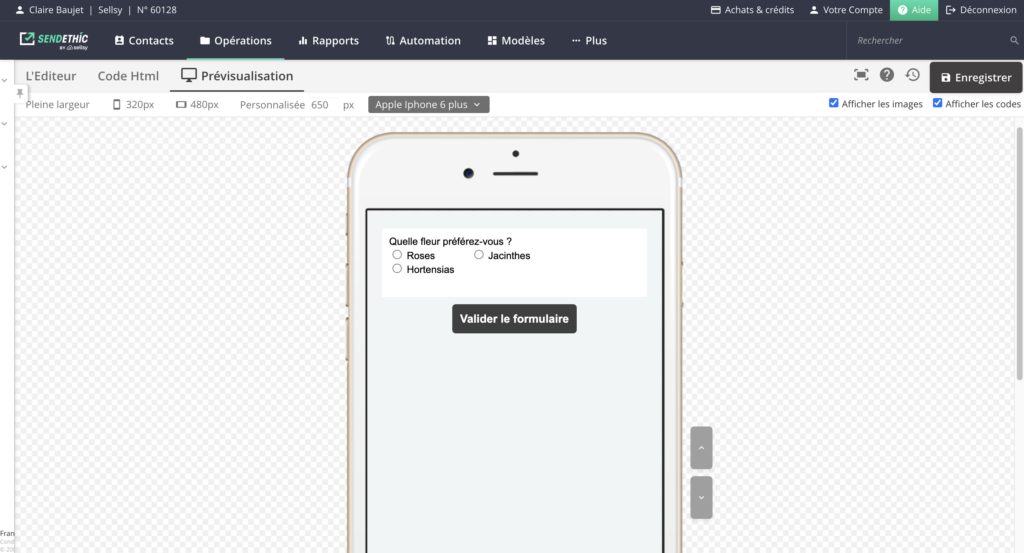Open Achats & crédits
This screenshot has height=553, width=1024.
(x=752, y=10)
